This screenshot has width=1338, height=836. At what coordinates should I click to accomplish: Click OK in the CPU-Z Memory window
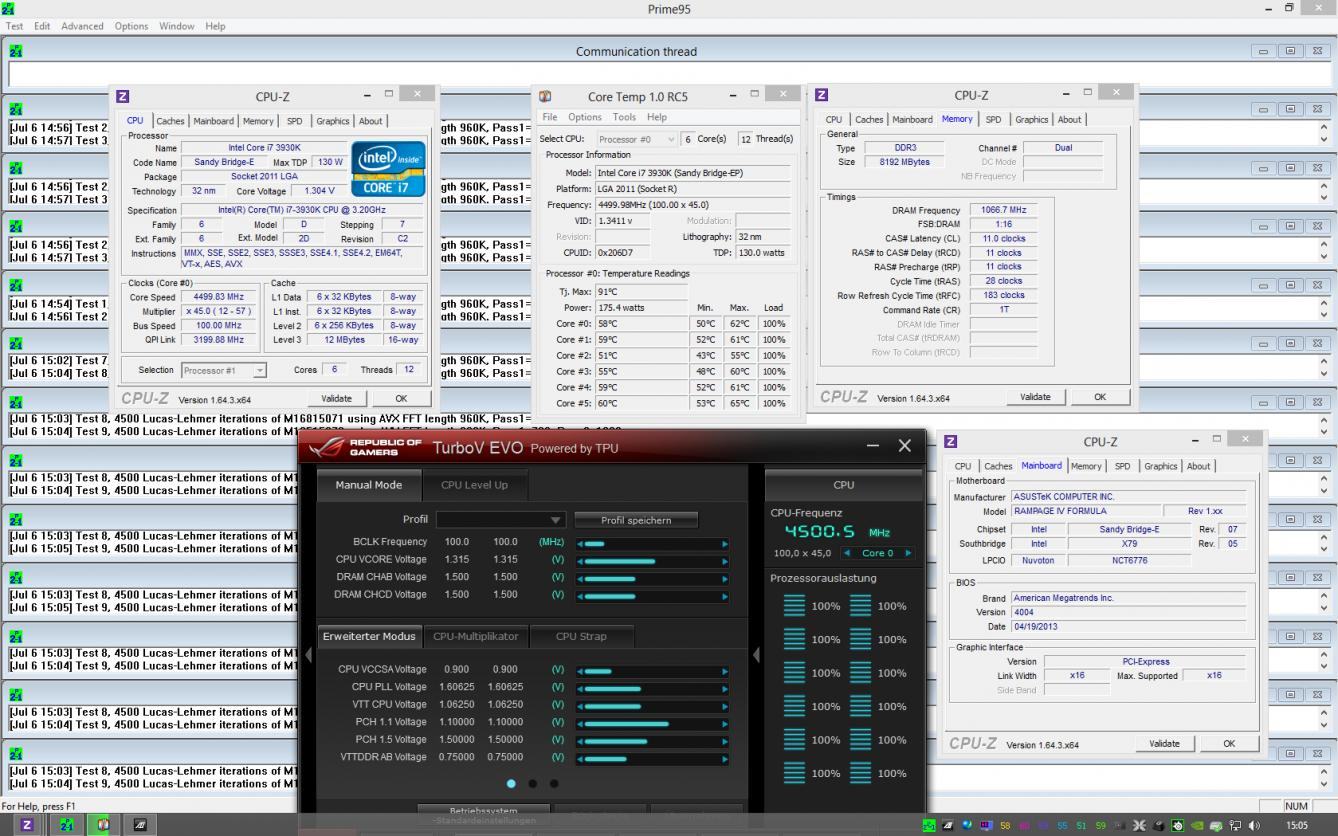point(1100,397)
